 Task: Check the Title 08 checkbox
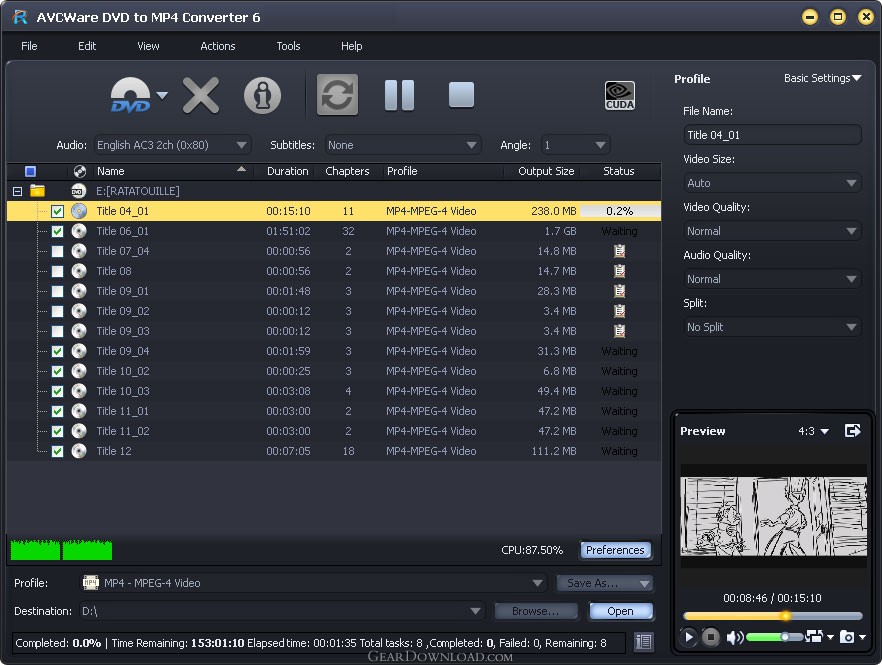click(x=57, y=271)
